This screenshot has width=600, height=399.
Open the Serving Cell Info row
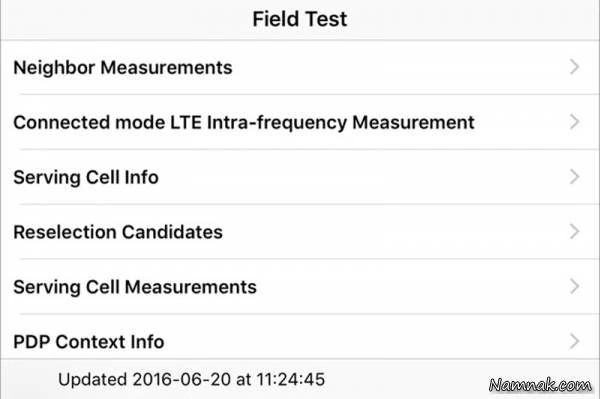(x=300, y=177)
